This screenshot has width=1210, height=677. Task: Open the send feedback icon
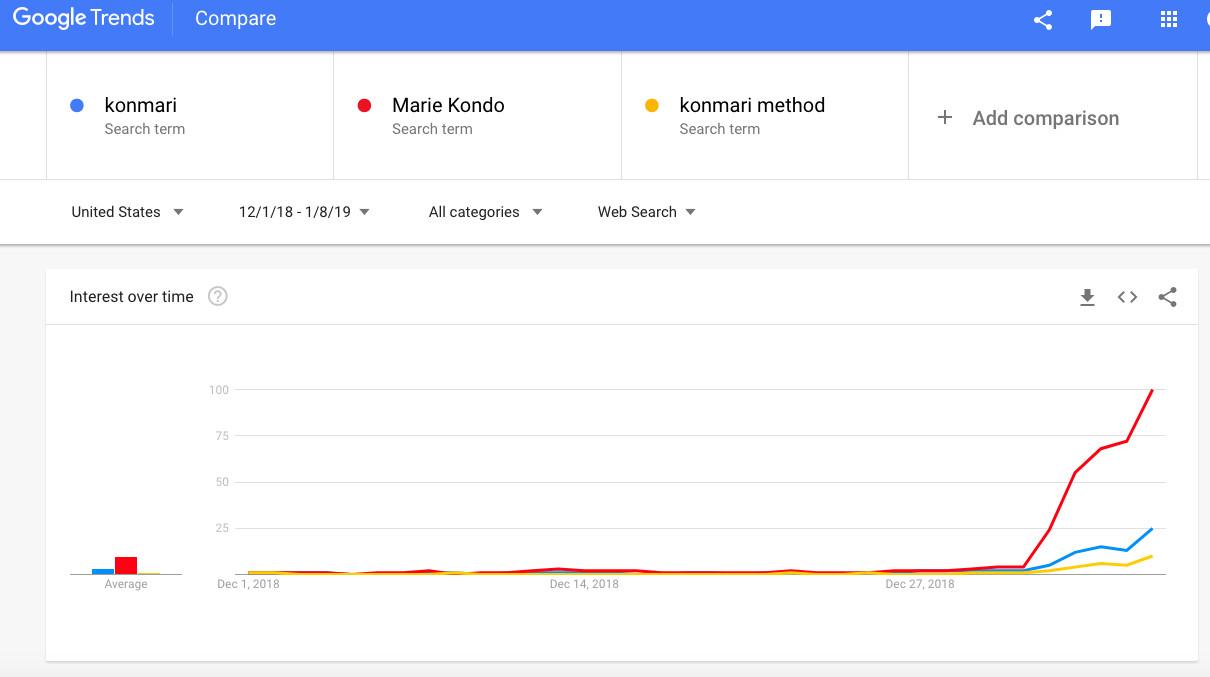pyautogui.click(x=1101, y=20)
